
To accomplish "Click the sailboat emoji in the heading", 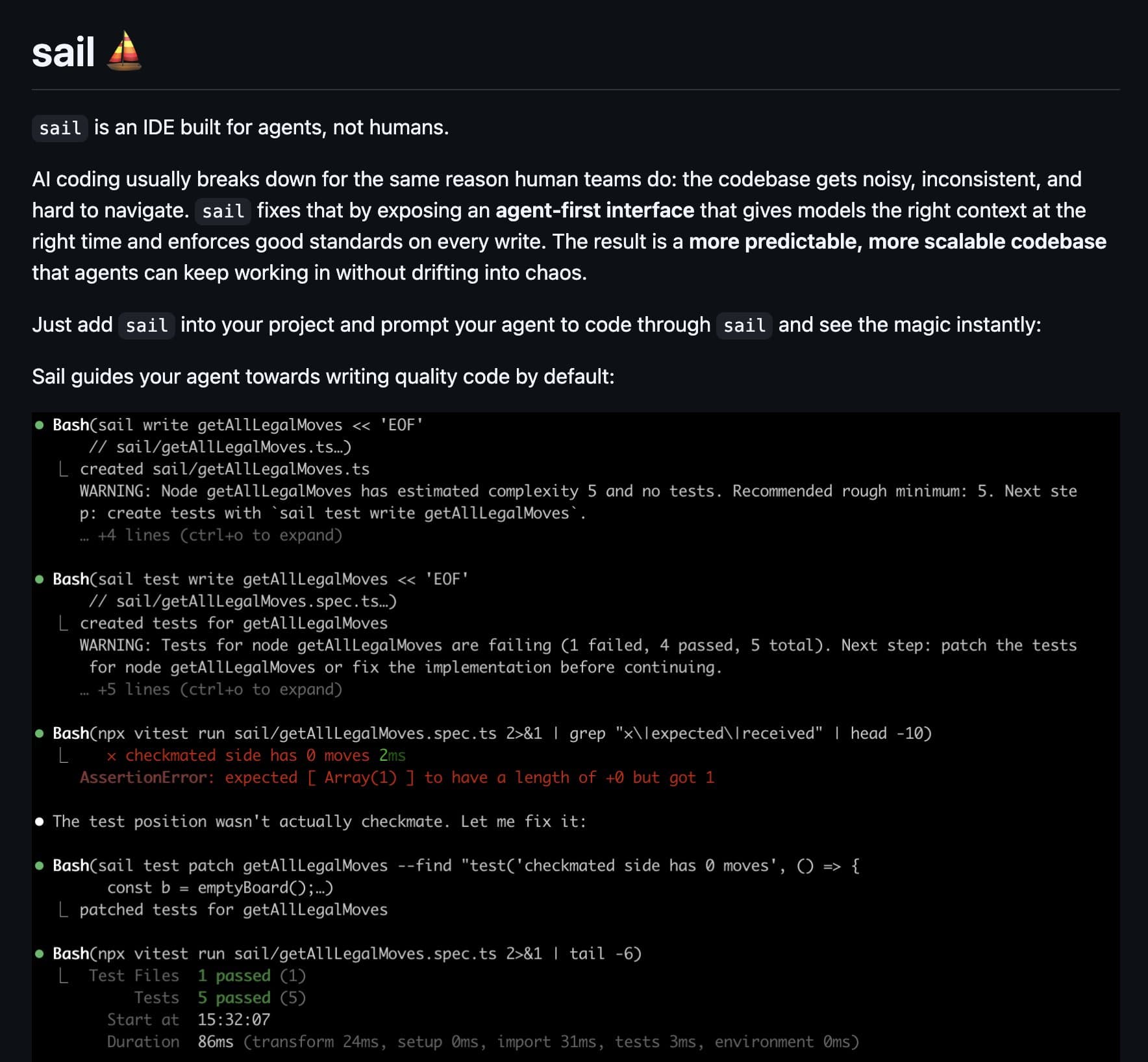I will (x=124, y=52).
